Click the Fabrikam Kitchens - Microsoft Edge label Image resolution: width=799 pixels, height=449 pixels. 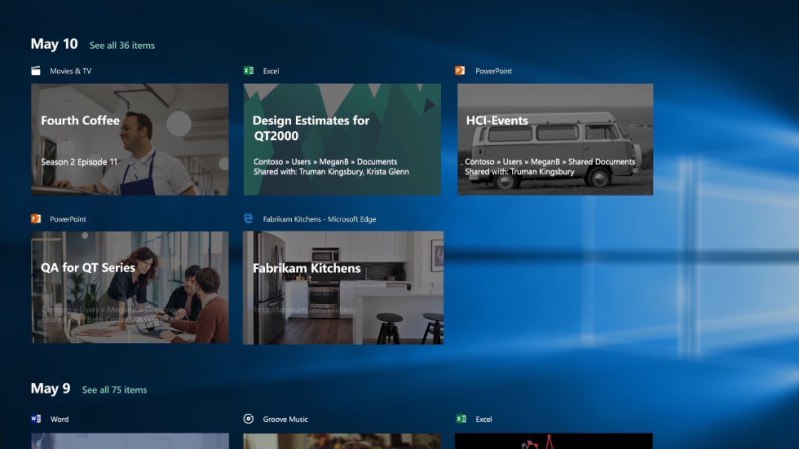(x=319, y=219)
